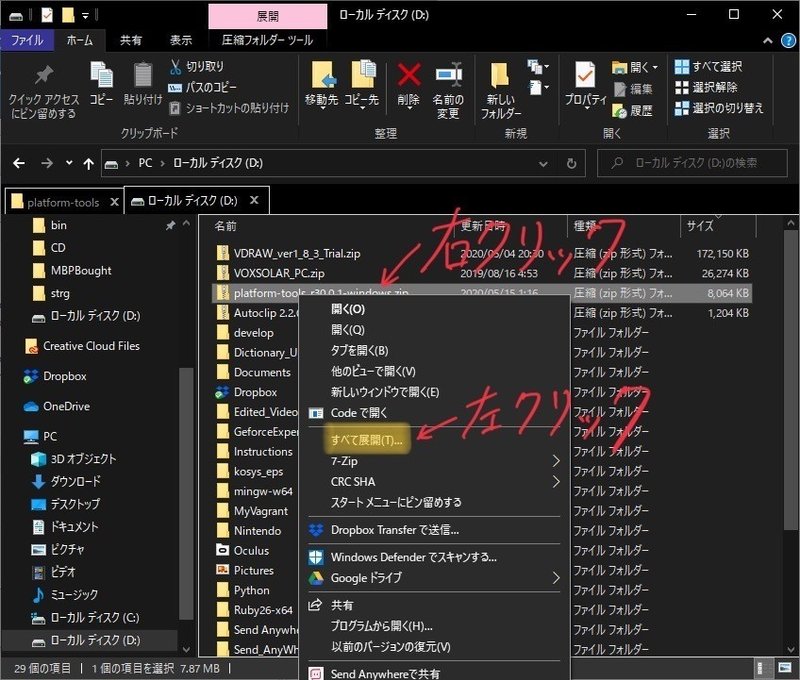
Task: Click the Back navigation arrow
Action: click(x=19, y=163)
